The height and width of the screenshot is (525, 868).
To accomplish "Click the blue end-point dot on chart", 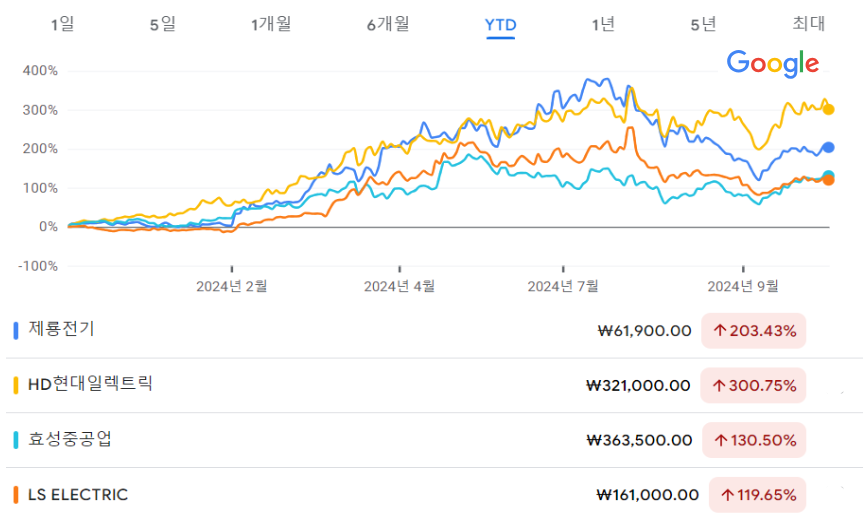I will click(828, 147).
